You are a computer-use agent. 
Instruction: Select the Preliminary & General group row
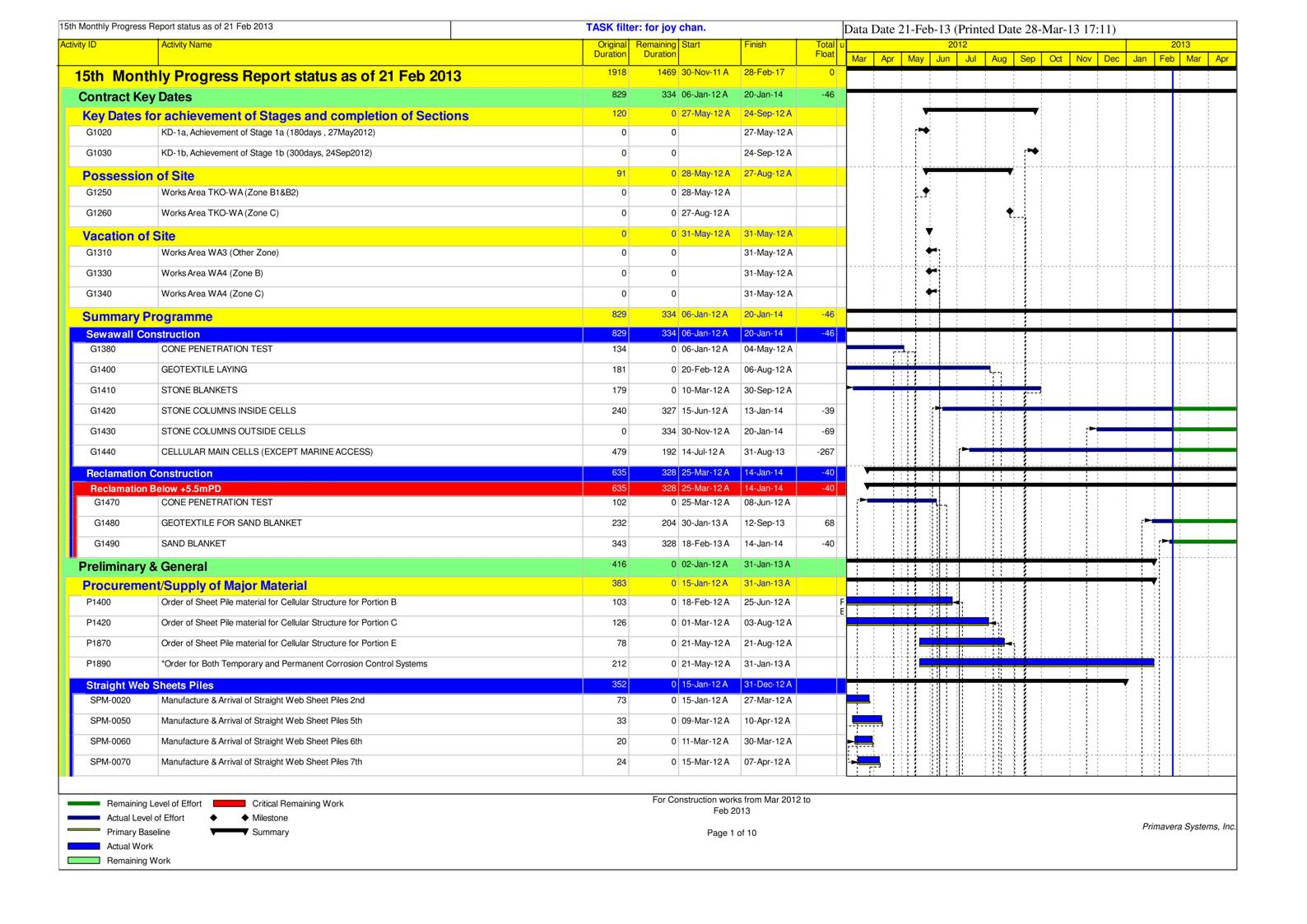tap(454, 566)
